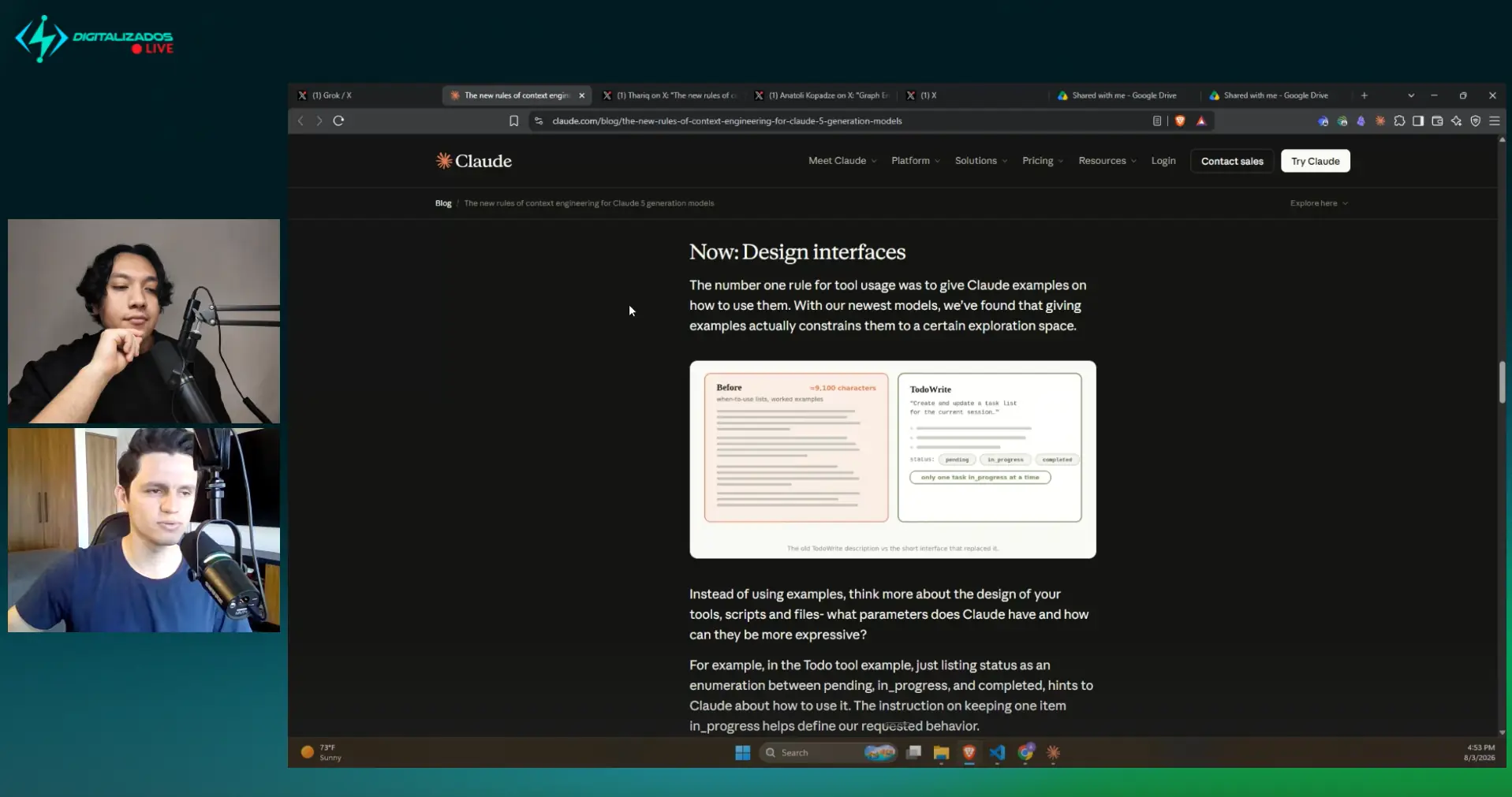Screen dimensions: 1512x797
Task: Open the Claude app from the taskbar
Action: click(1053, 753)
